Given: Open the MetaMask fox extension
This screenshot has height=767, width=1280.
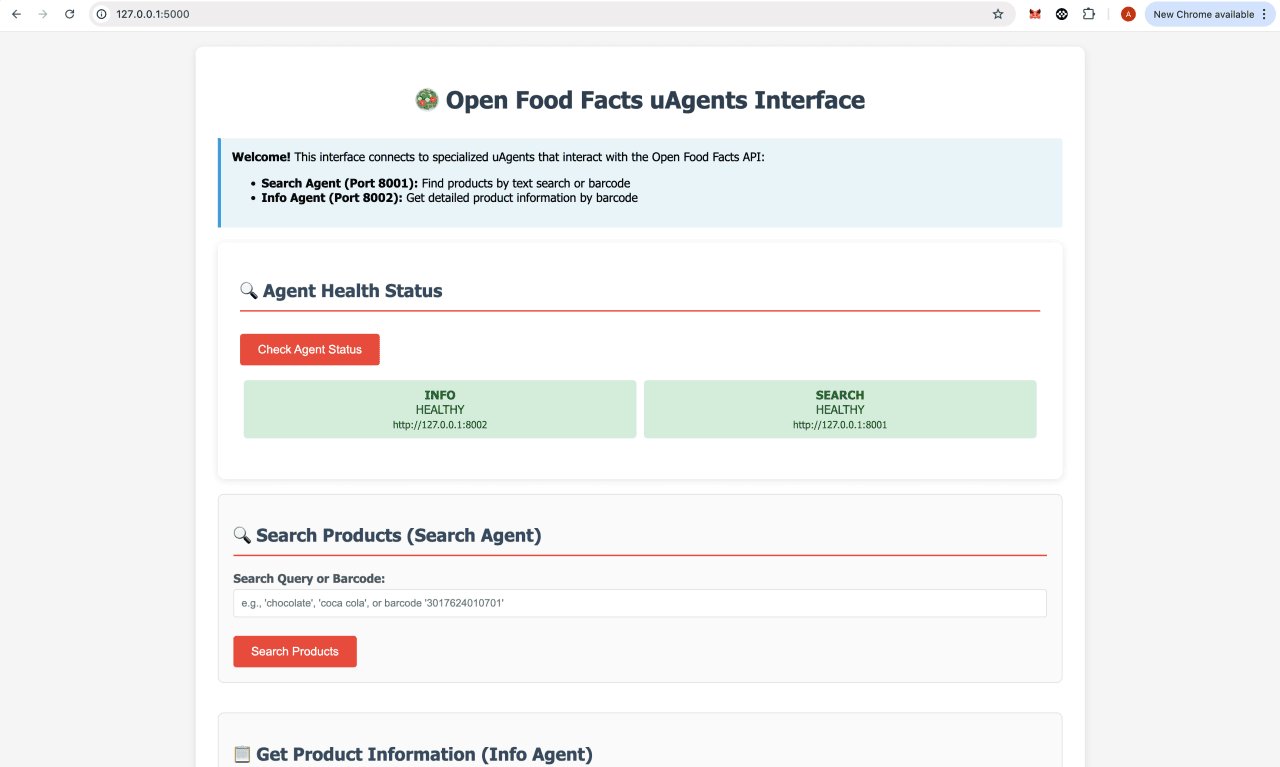Looking at the screenshot, I should [x=1035, y=14].
